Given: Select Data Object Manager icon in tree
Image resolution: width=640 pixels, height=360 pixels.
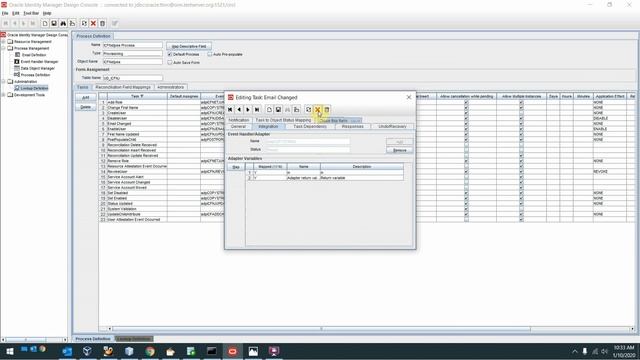Looking at the screenshot, I should (17, 68).
